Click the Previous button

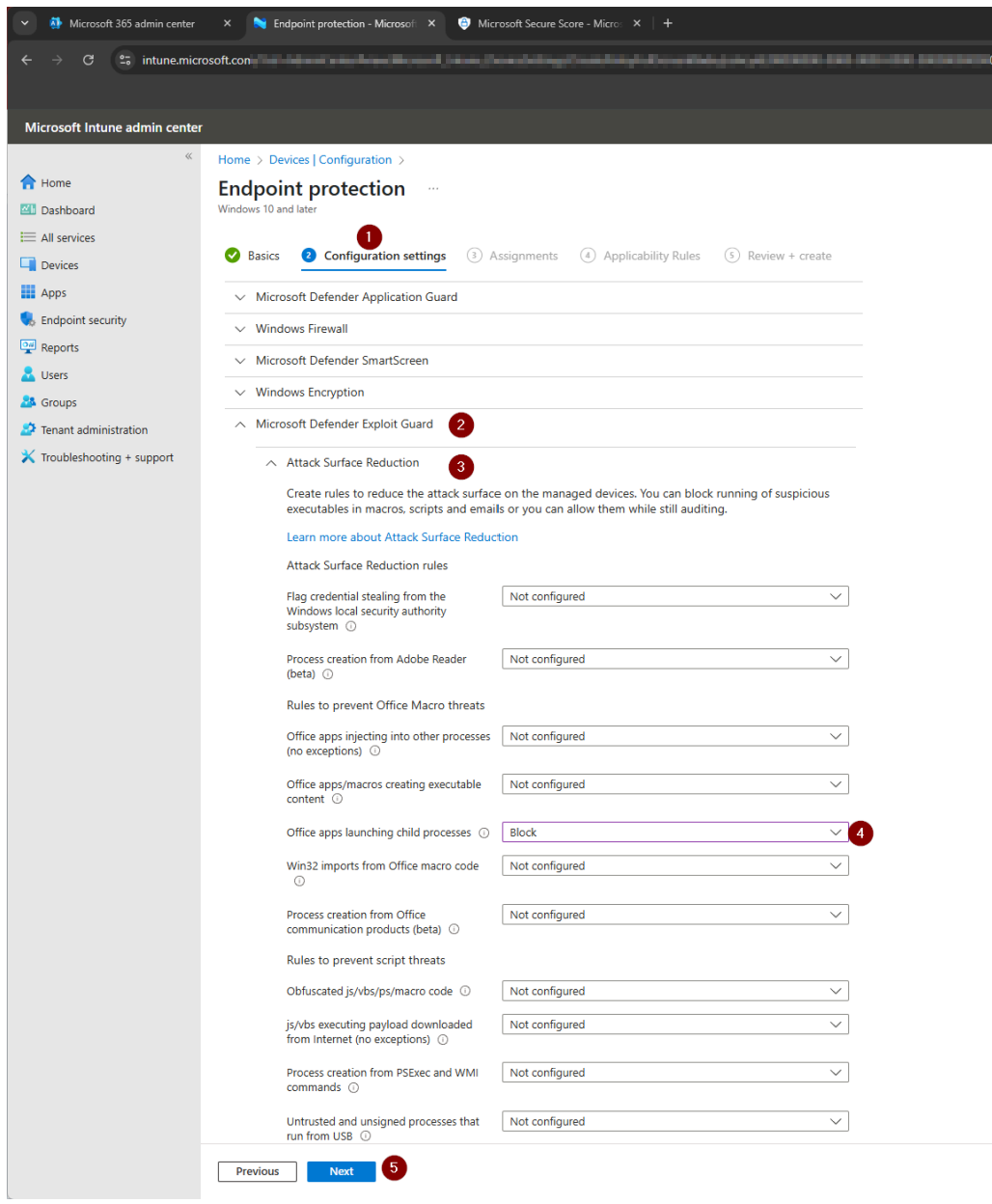[258, 1171]
